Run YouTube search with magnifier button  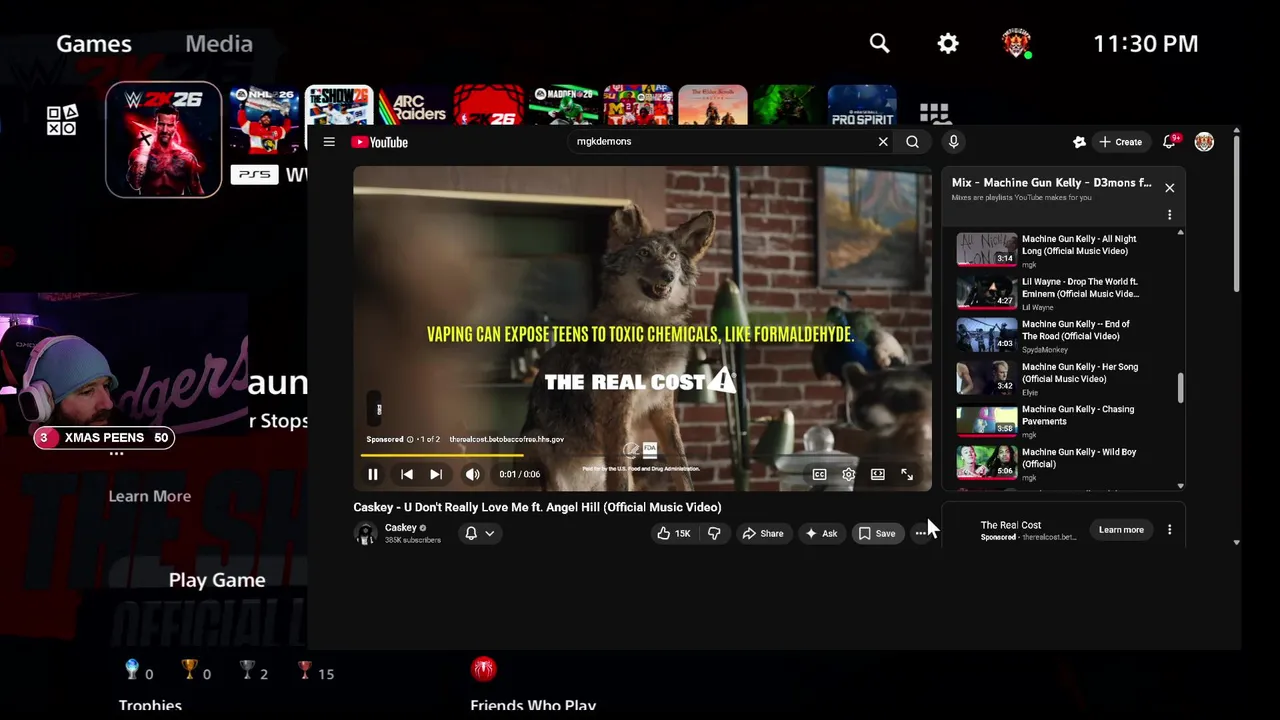(912, 142)
